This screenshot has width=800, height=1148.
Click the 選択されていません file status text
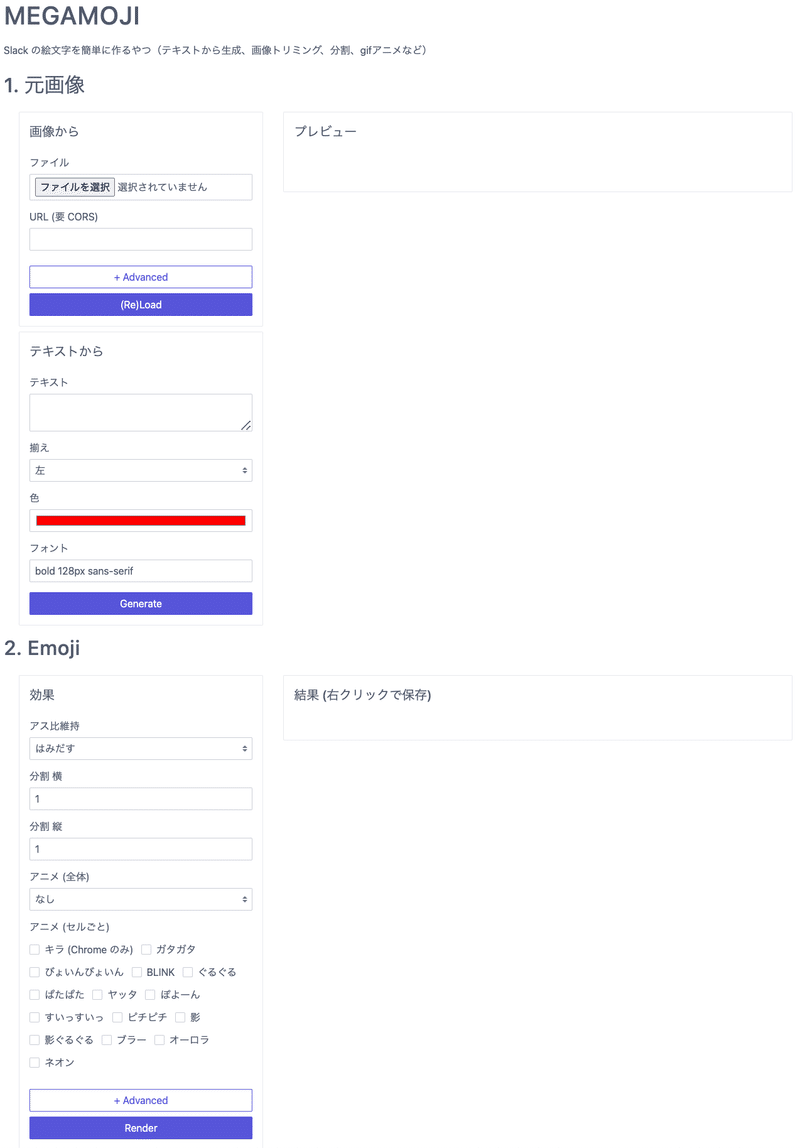[x=162, y=187]
